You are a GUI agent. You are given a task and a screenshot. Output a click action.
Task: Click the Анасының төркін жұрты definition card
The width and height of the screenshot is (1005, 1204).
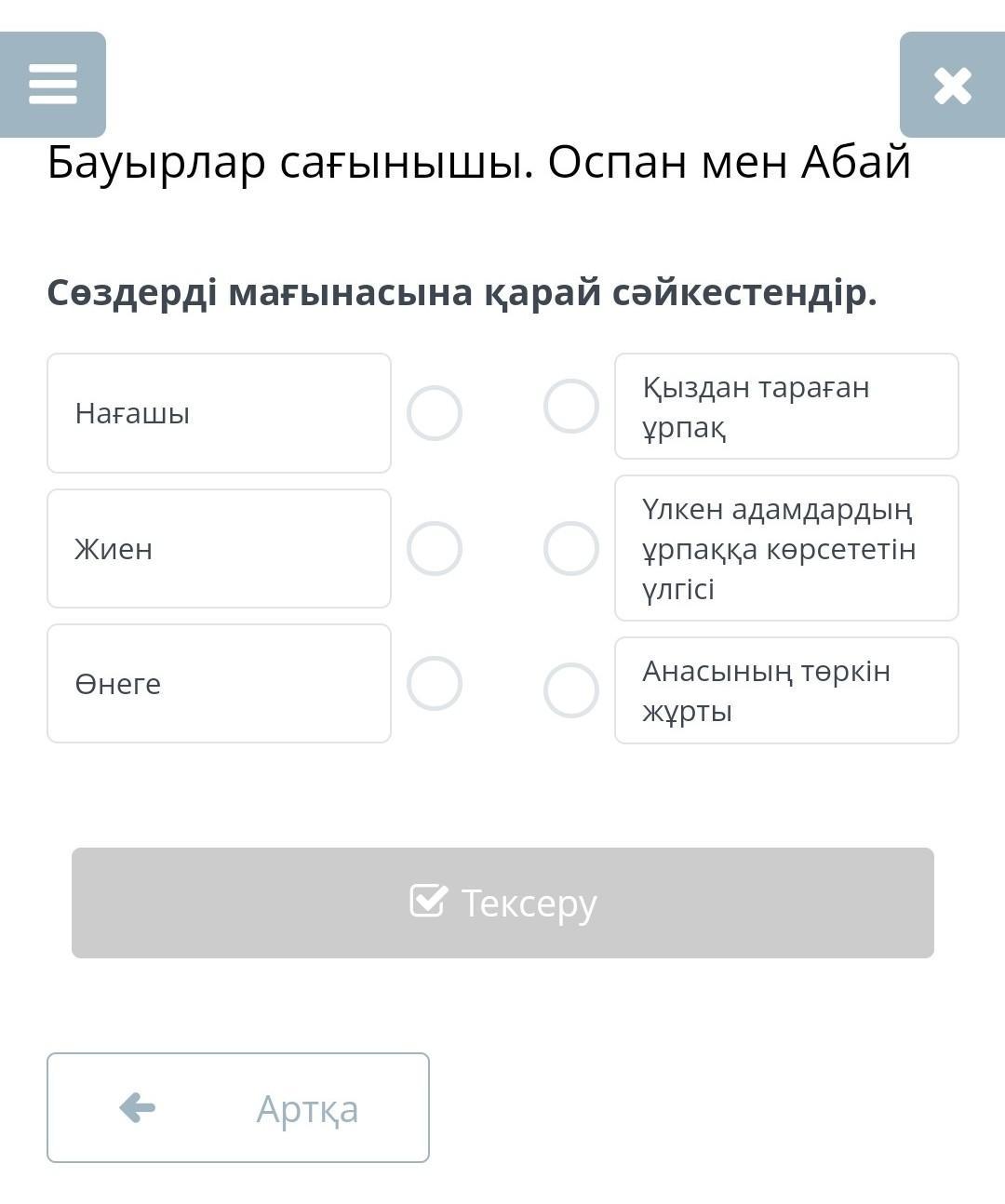786,690
